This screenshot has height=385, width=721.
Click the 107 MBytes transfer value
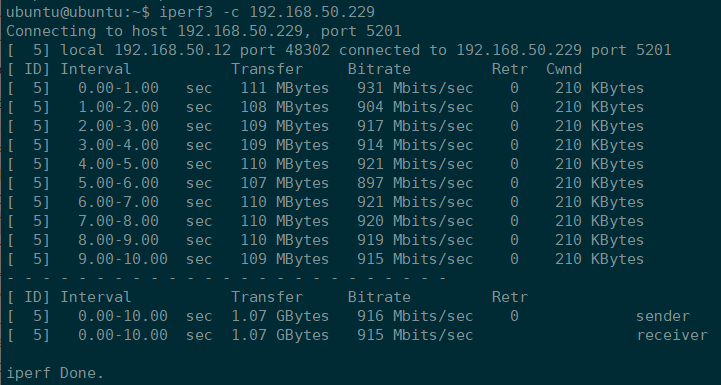285,183
